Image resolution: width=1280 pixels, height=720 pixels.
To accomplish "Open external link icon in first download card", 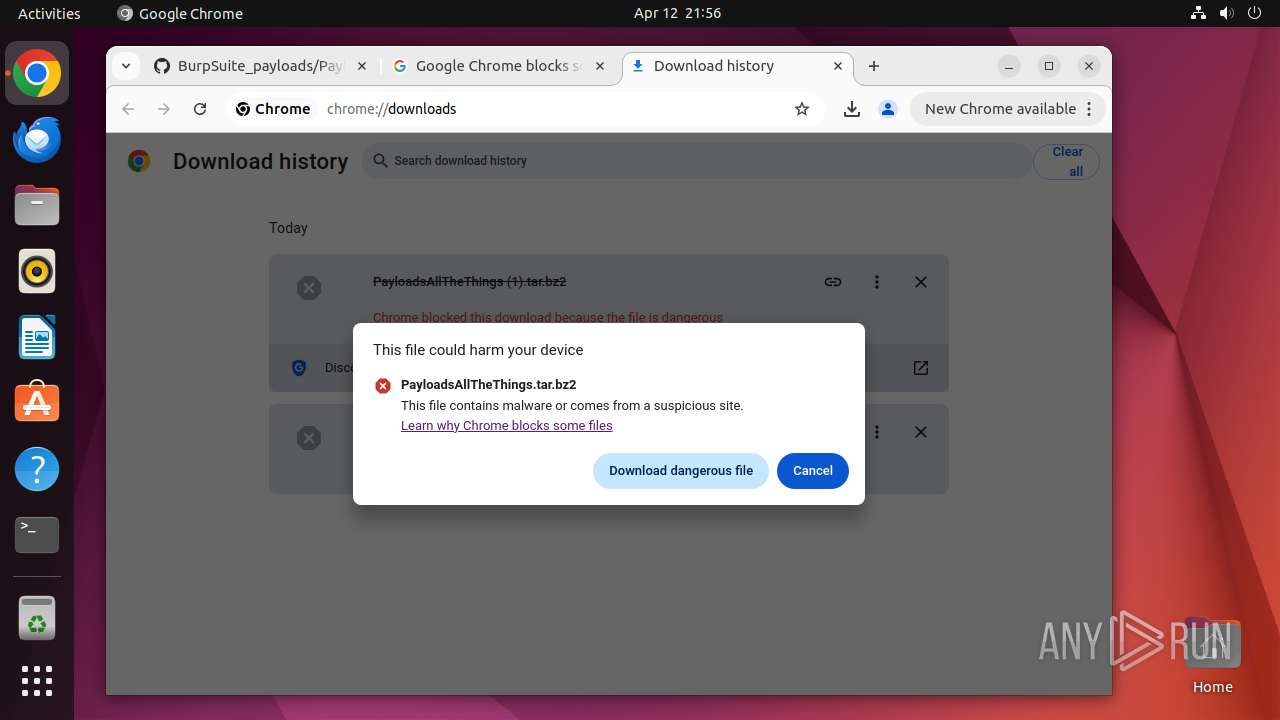I will click(921, 368).
